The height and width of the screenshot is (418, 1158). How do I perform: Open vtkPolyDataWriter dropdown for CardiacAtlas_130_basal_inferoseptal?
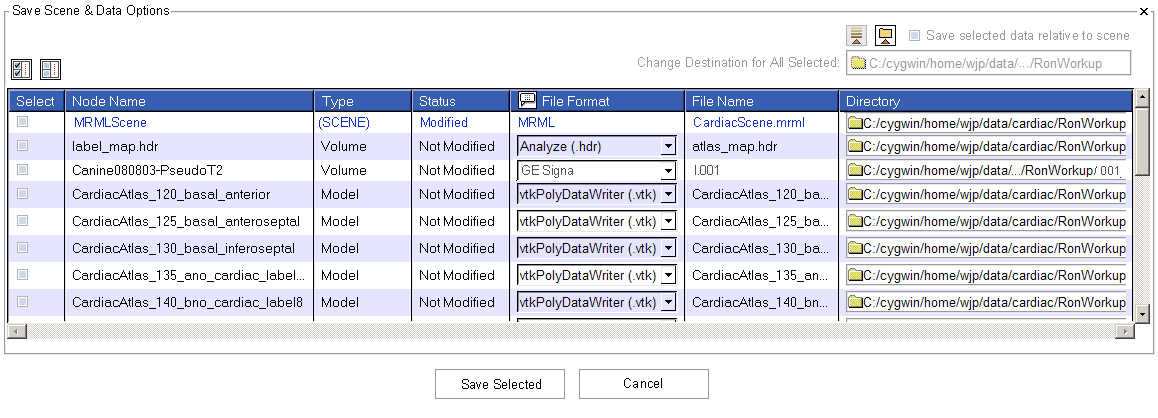[667, 249]
